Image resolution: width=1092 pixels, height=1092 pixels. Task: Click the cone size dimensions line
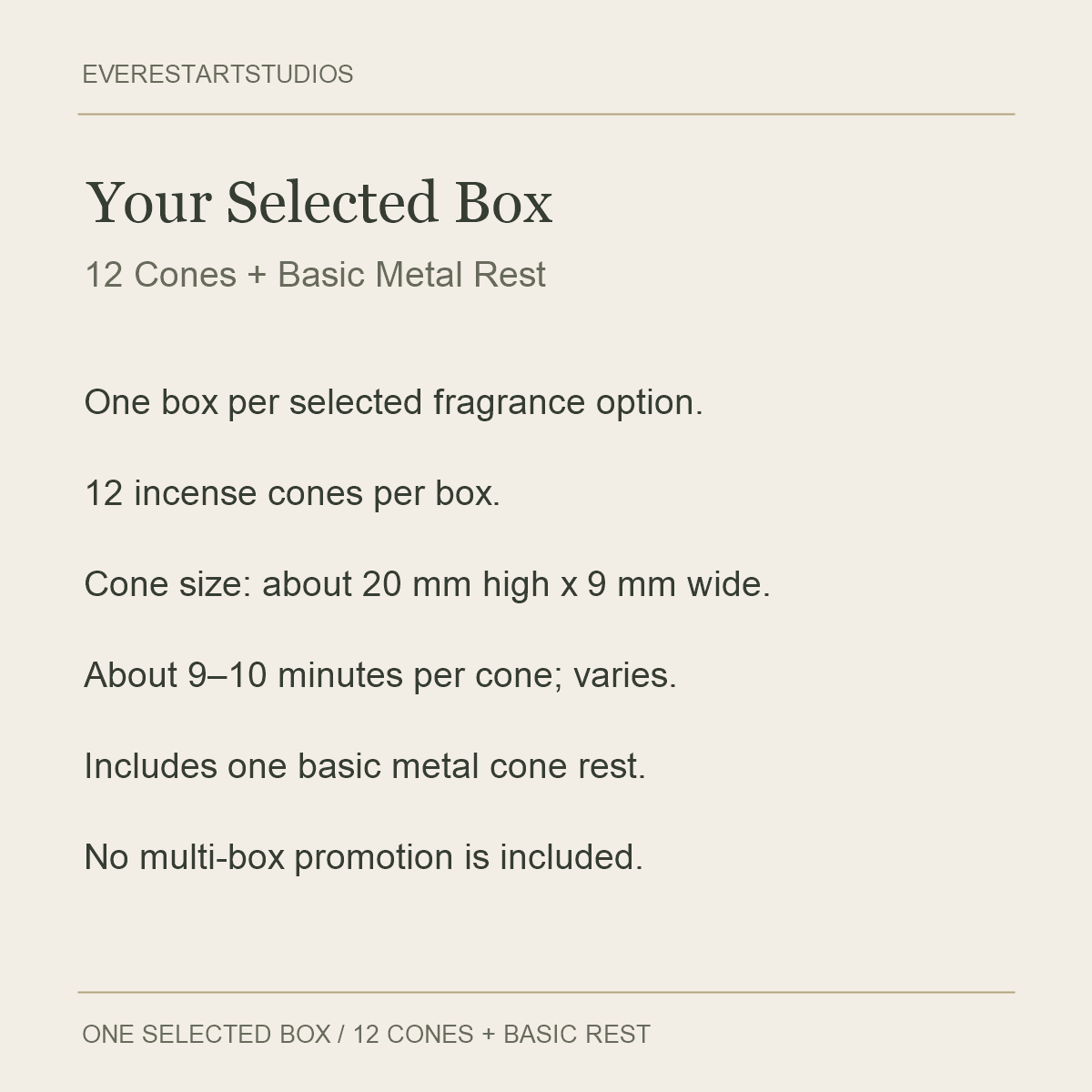click(x=427, y=584)
